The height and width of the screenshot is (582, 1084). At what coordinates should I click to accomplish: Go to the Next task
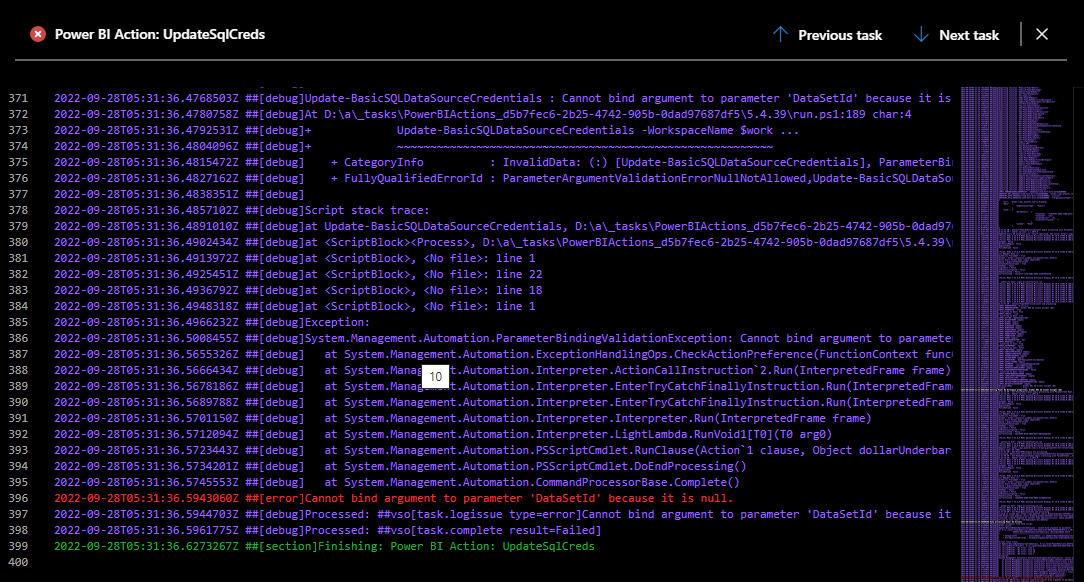[957, 35]
